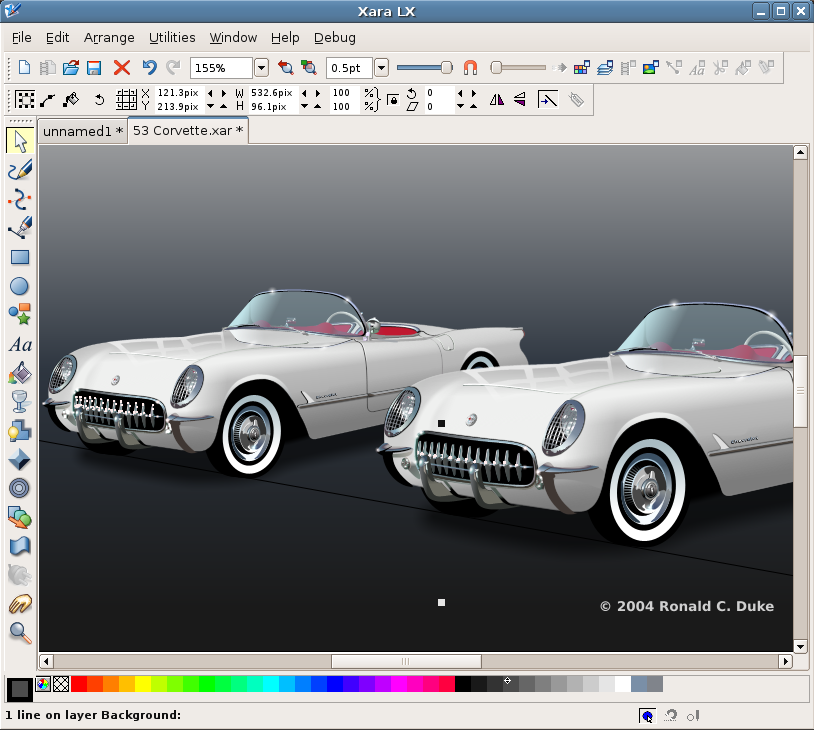Select the Ellipse tool
This screenshot has height=730, width=814.
[x=20, y=286]
